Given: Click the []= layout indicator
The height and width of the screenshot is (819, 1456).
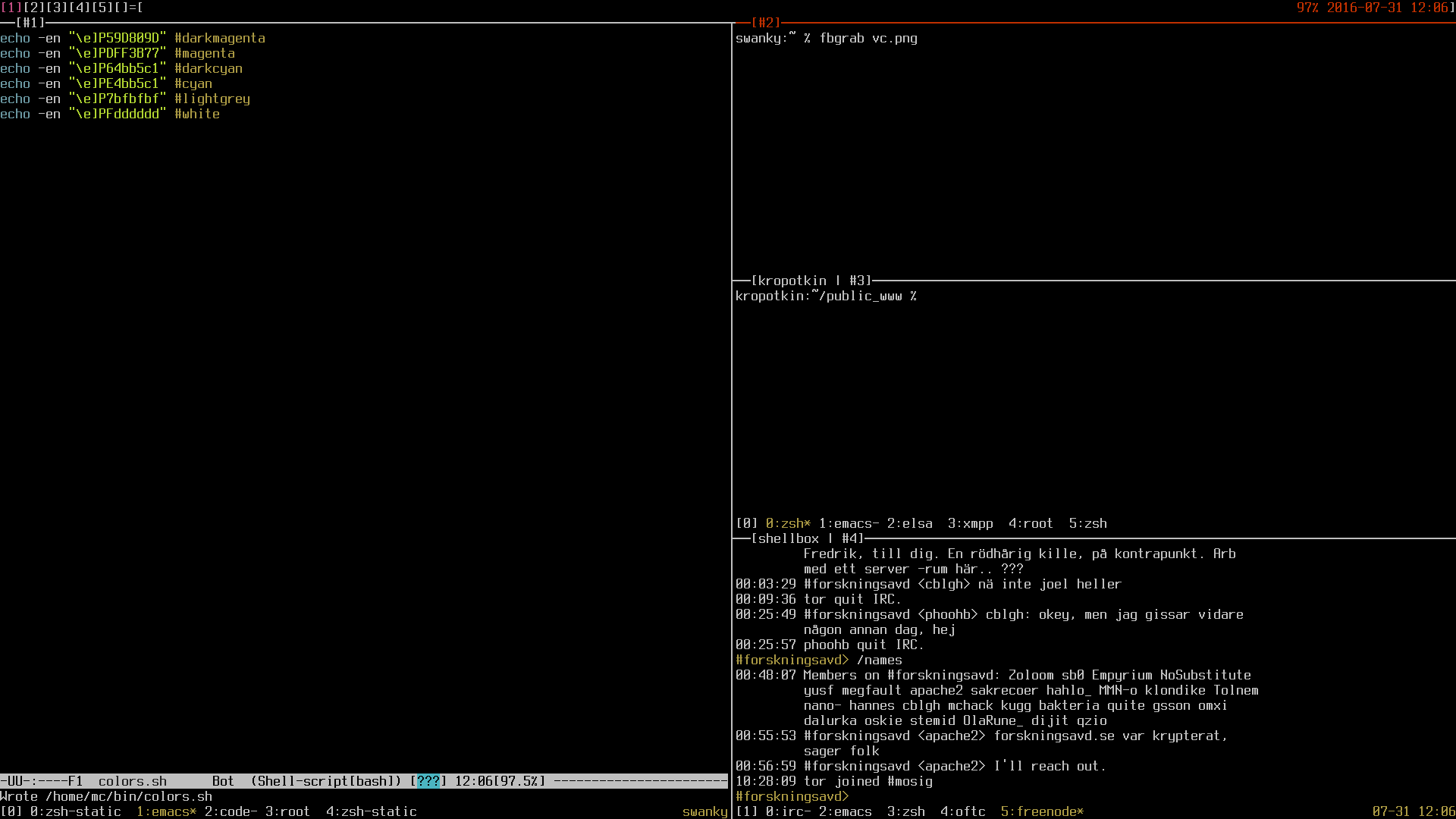Looking at the screenshot, I should click(125, 8).
